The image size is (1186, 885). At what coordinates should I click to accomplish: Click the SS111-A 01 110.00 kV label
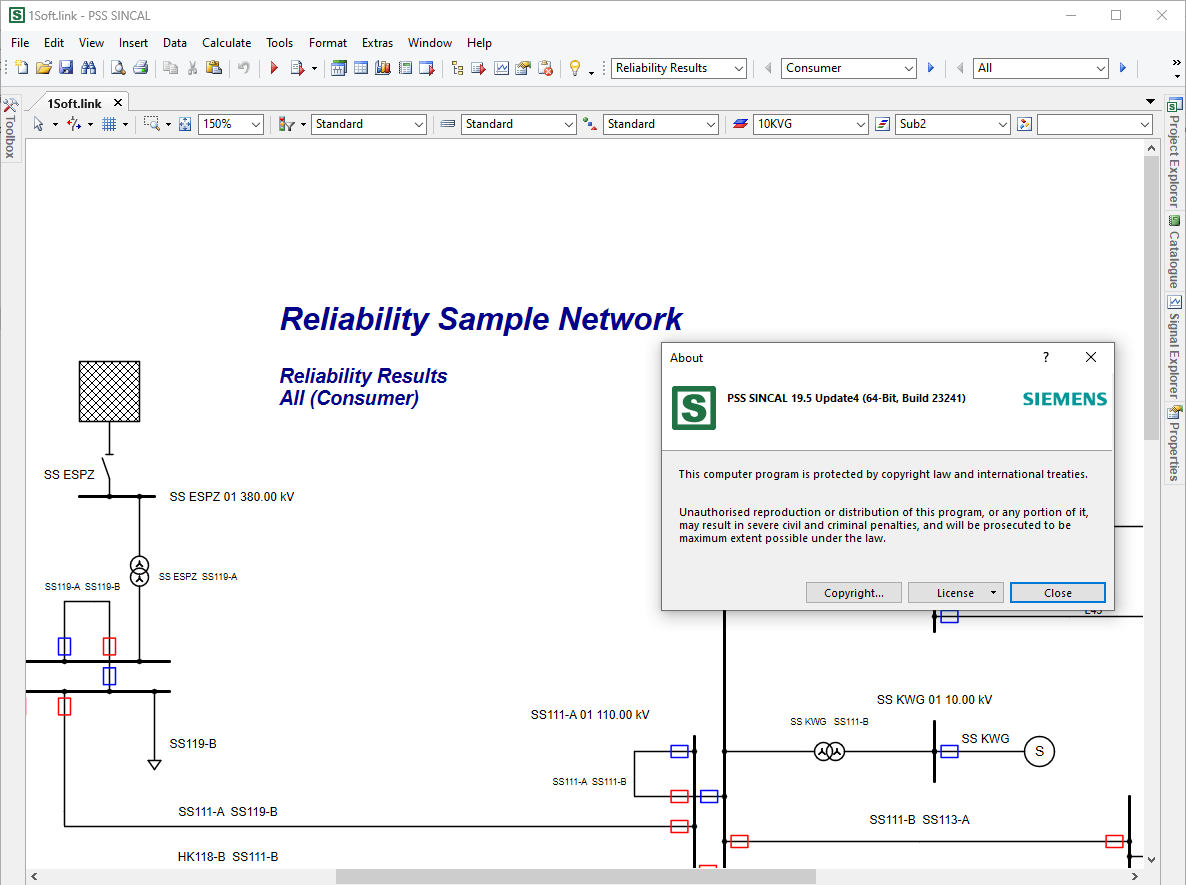590,715
